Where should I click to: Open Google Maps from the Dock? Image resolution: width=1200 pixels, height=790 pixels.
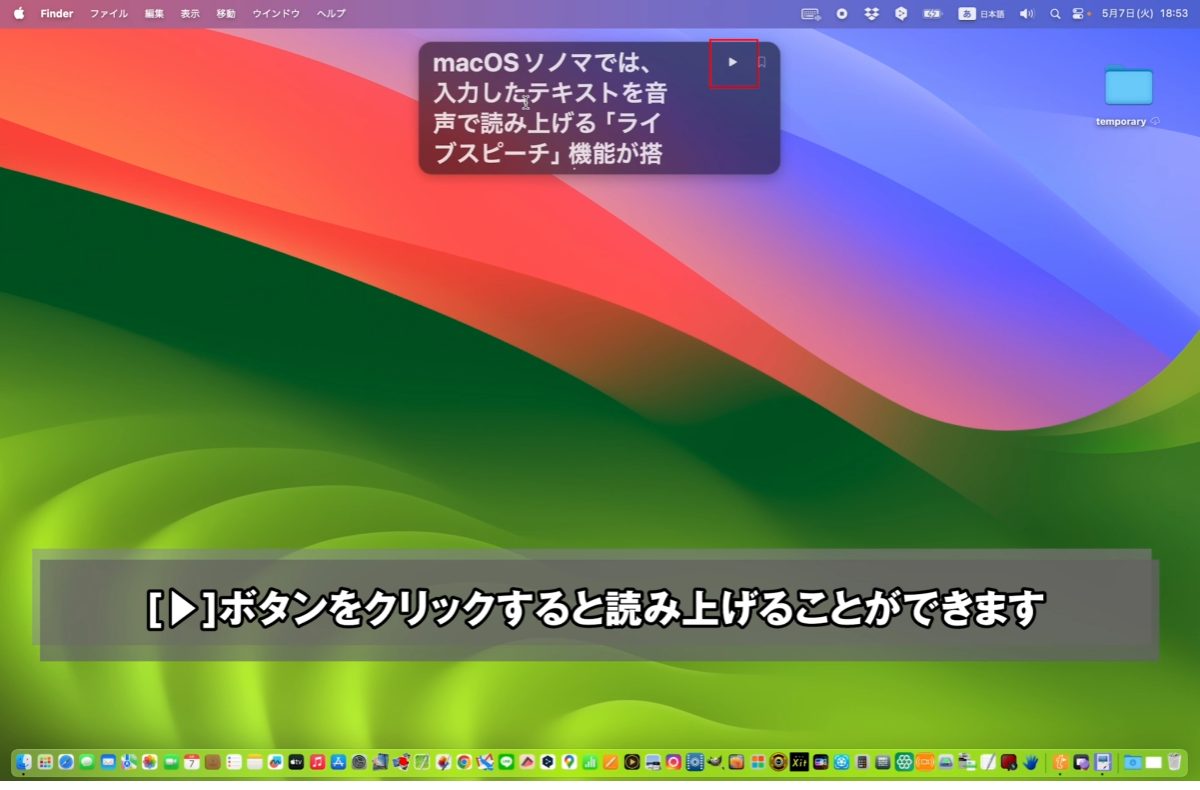pyautogui.click(x=569, y=762)
